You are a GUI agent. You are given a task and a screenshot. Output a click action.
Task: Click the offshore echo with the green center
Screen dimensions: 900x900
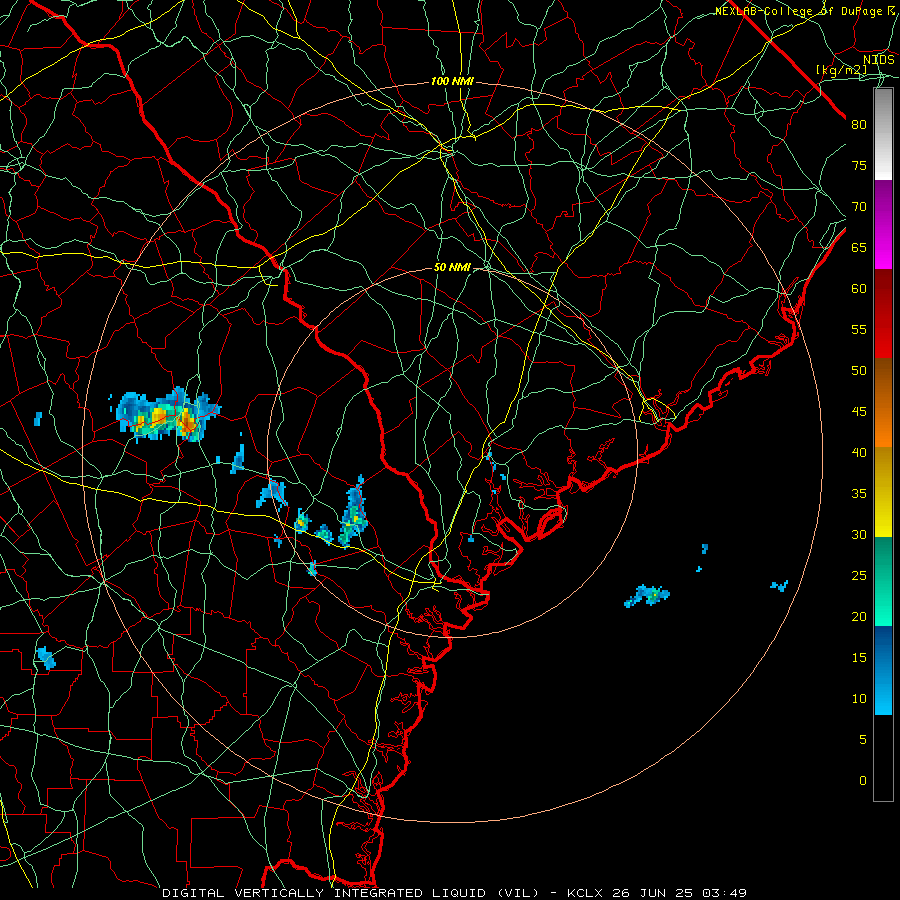coord(647,596)
